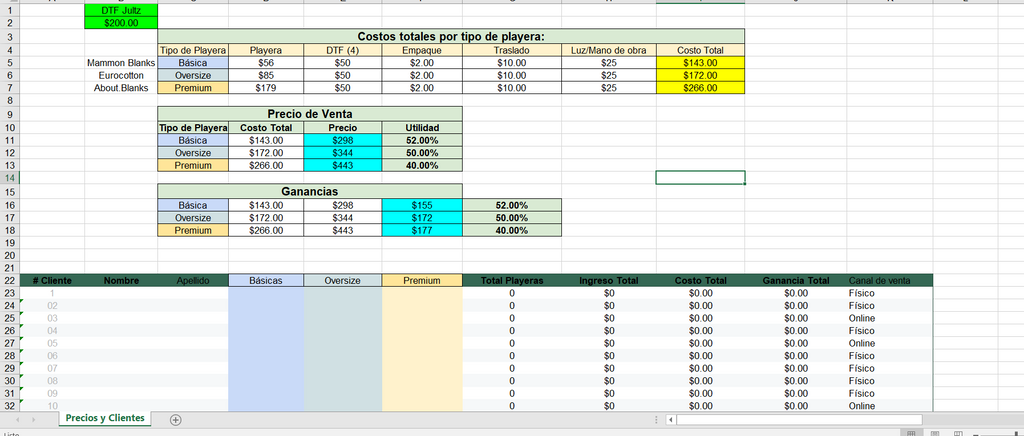This screenshot has height=436, width=1024.
Task: Select 'Online' sales channel for client 03
Action: click(x=889, y=319)
